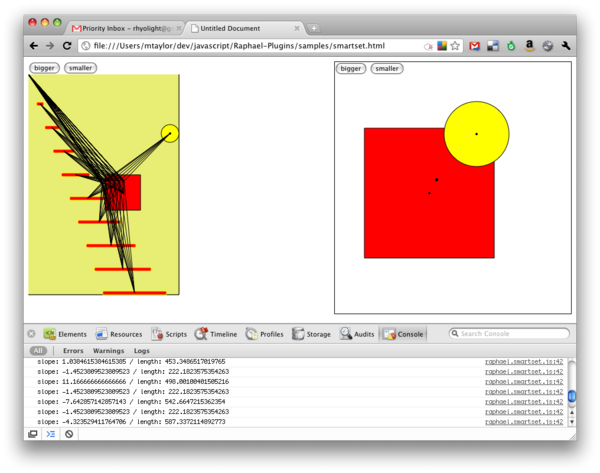Click the gray globe extension icon
Viewport: 600px width, 473px height.
pyautogui.click(x=548, y=46)
